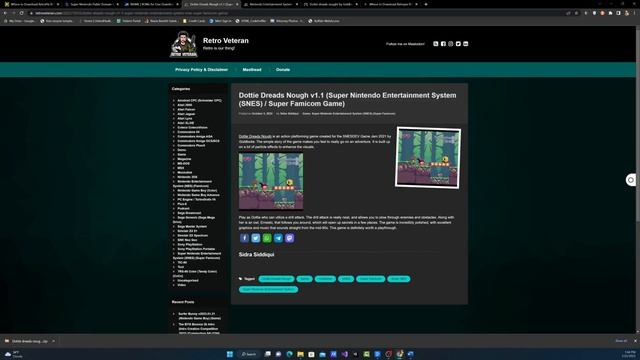Screen dimensions: 640x360
Task: Select Commodore Plus/4 category
Action: pyautogui.click(x=191, y=145)
